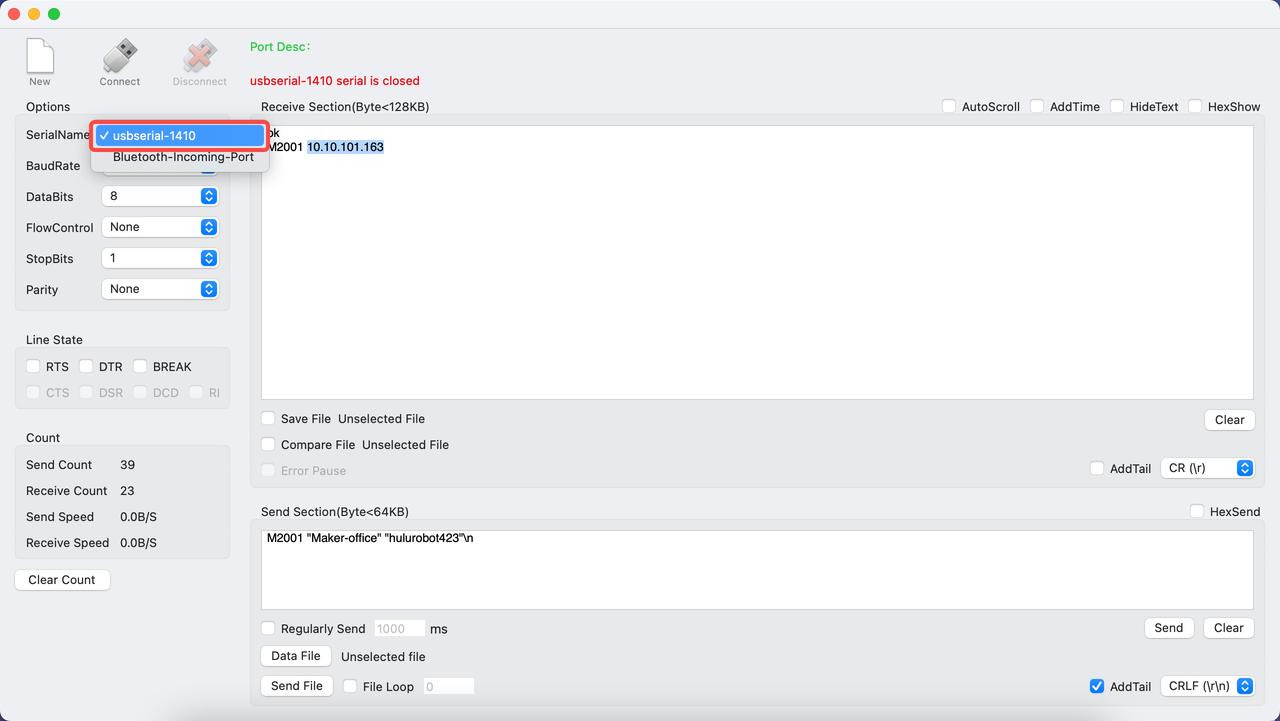Click into the send text area
The width and height of the screenshot is (1280, 721).
[x=757, y=570]
